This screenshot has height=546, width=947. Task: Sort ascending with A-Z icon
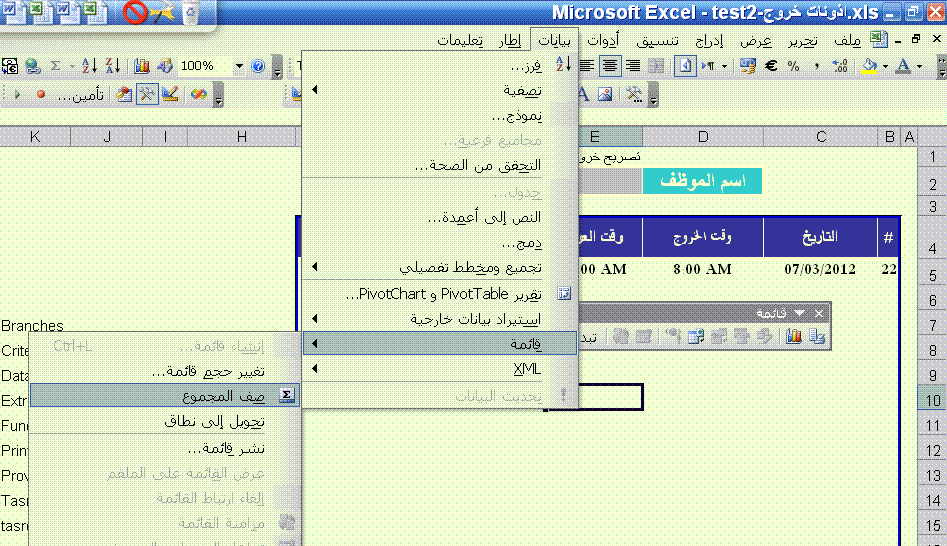click(89, 66)
